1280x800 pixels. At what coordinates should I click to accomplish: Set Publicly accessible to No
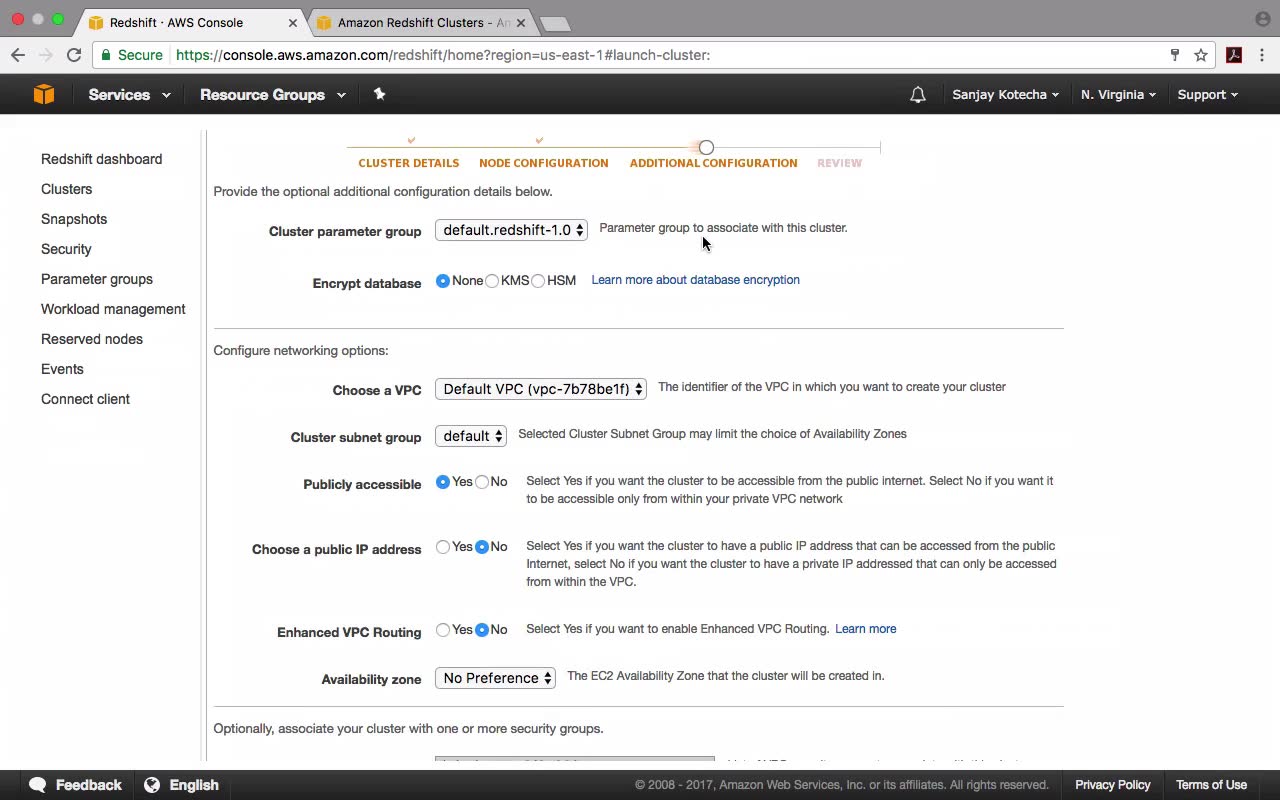tap(482, 482)
